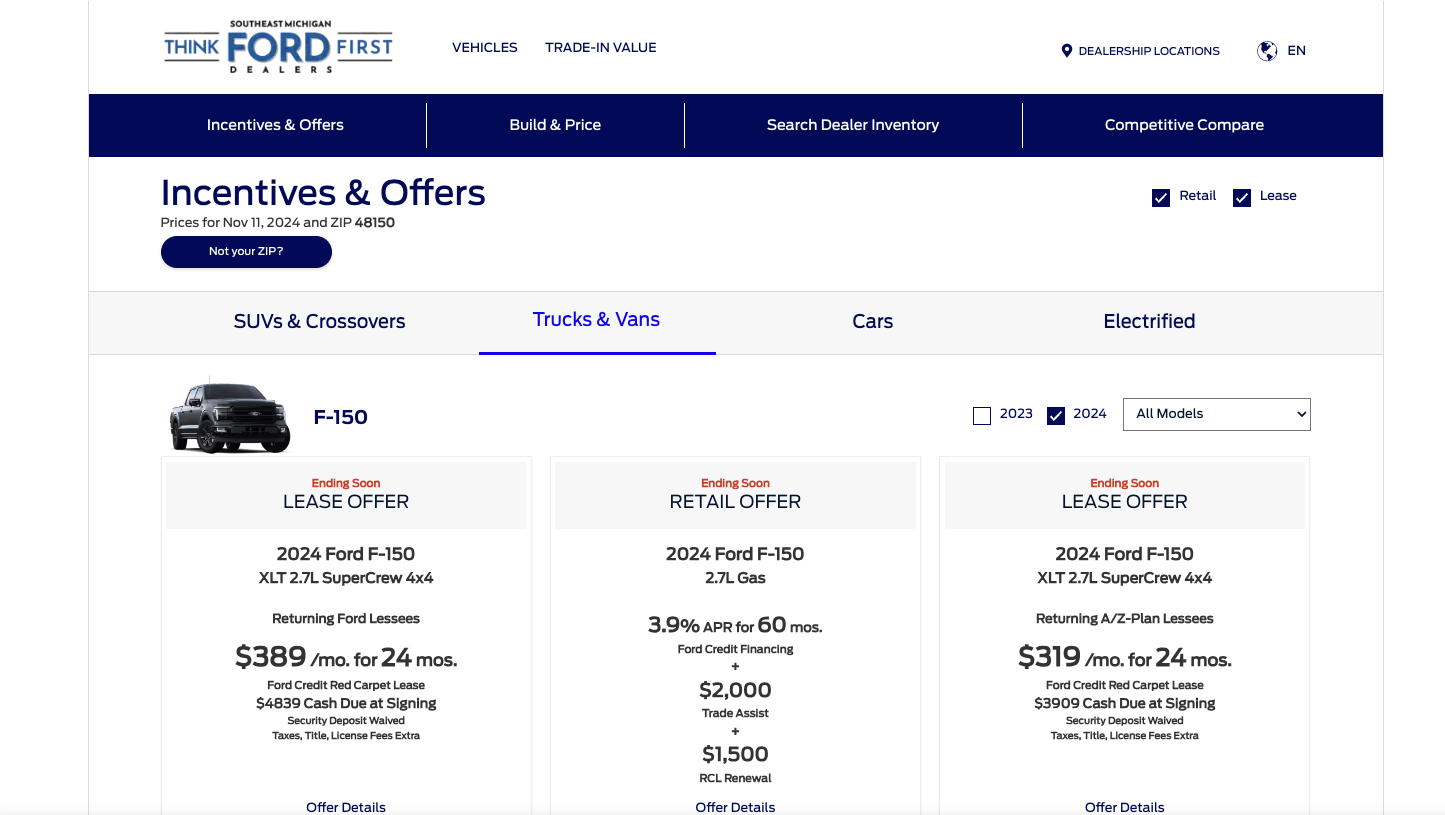Click the Think Ford First dealers logo
This screenshot has width=1445, height=815.
[x=278, y=47]
